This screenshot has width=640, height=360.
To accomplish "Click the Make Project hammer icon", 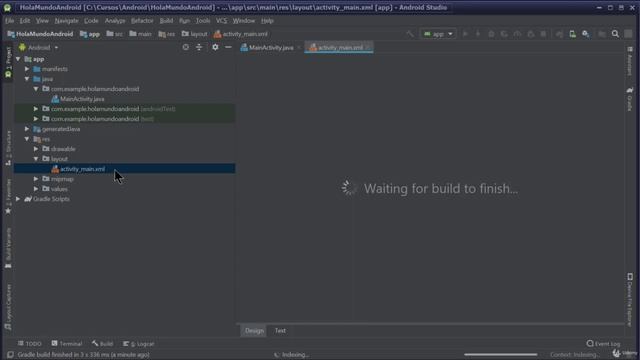I will coord(410,34).
